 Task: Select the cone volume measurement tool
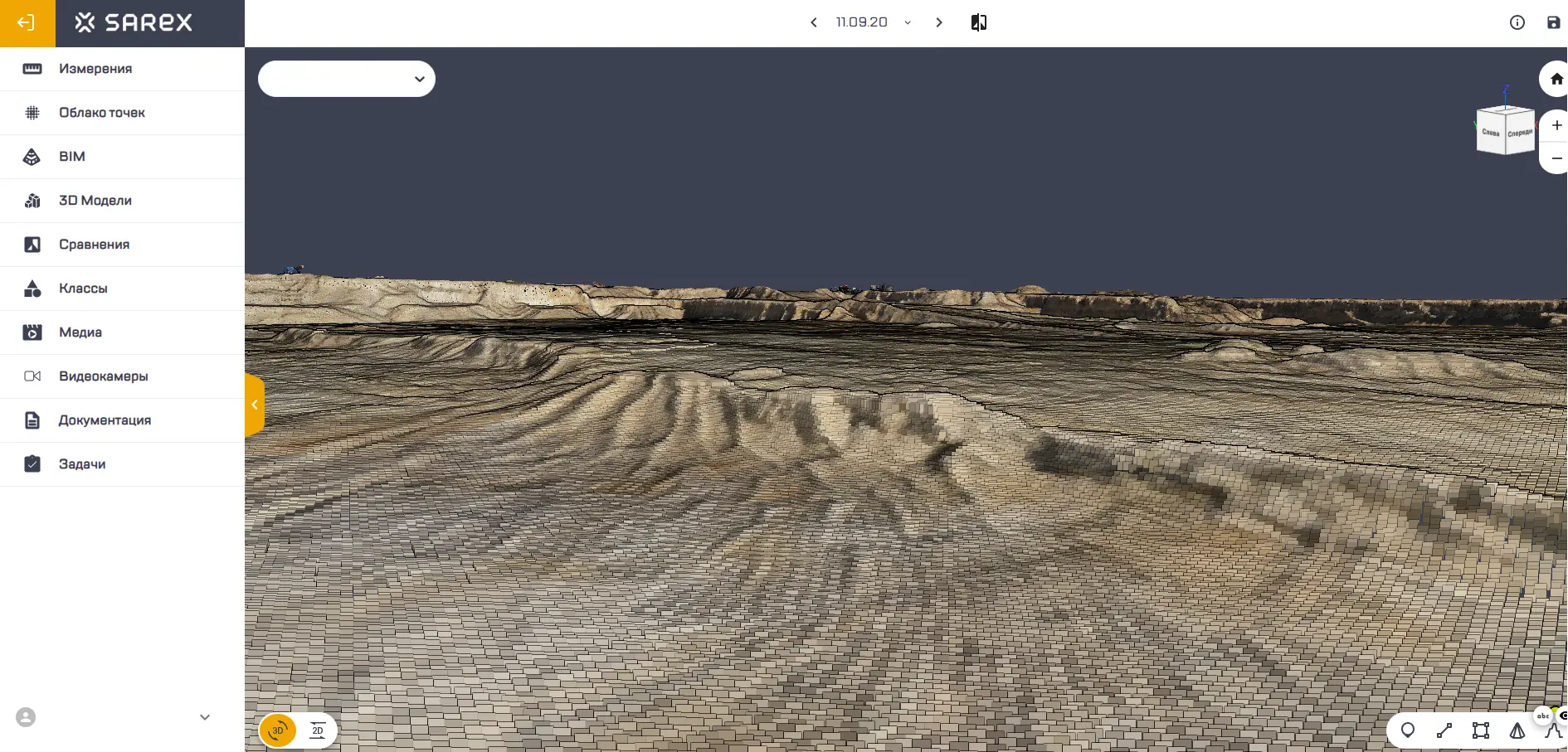(1517, 730)
